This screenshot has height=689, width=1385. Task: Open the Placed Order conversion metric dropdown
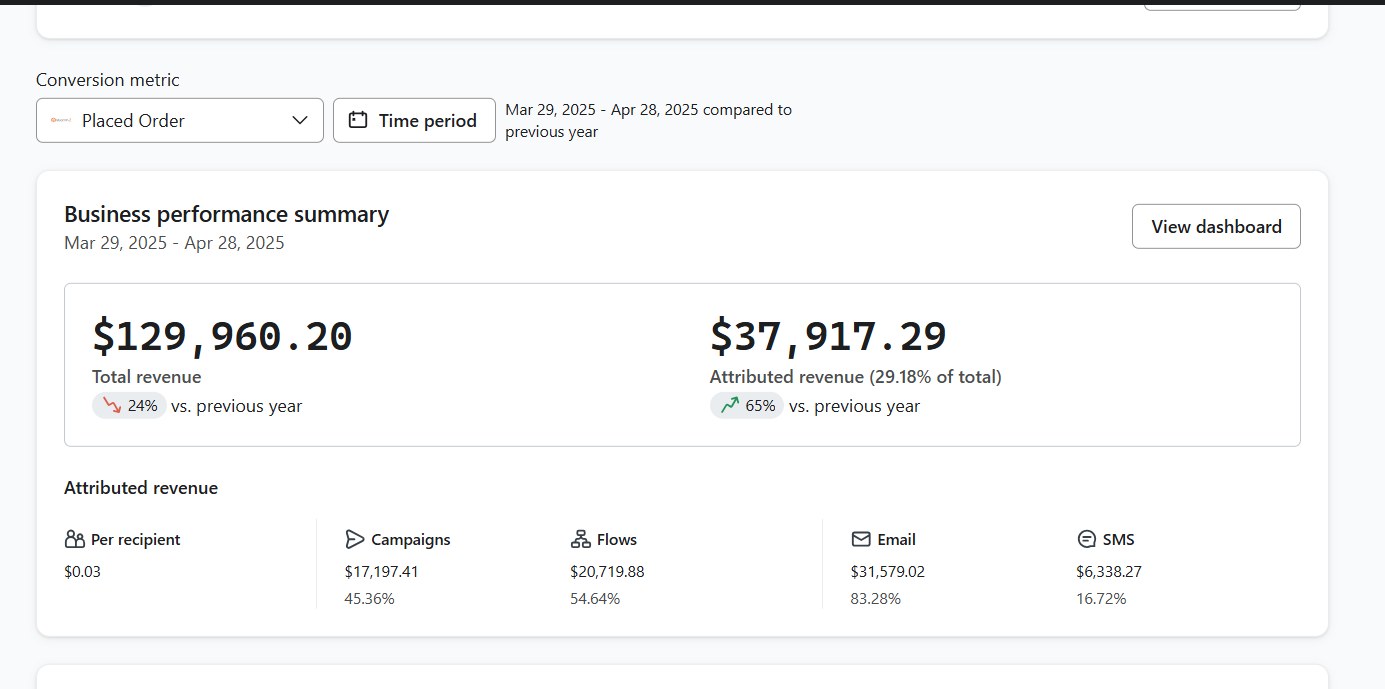point(180,120)
